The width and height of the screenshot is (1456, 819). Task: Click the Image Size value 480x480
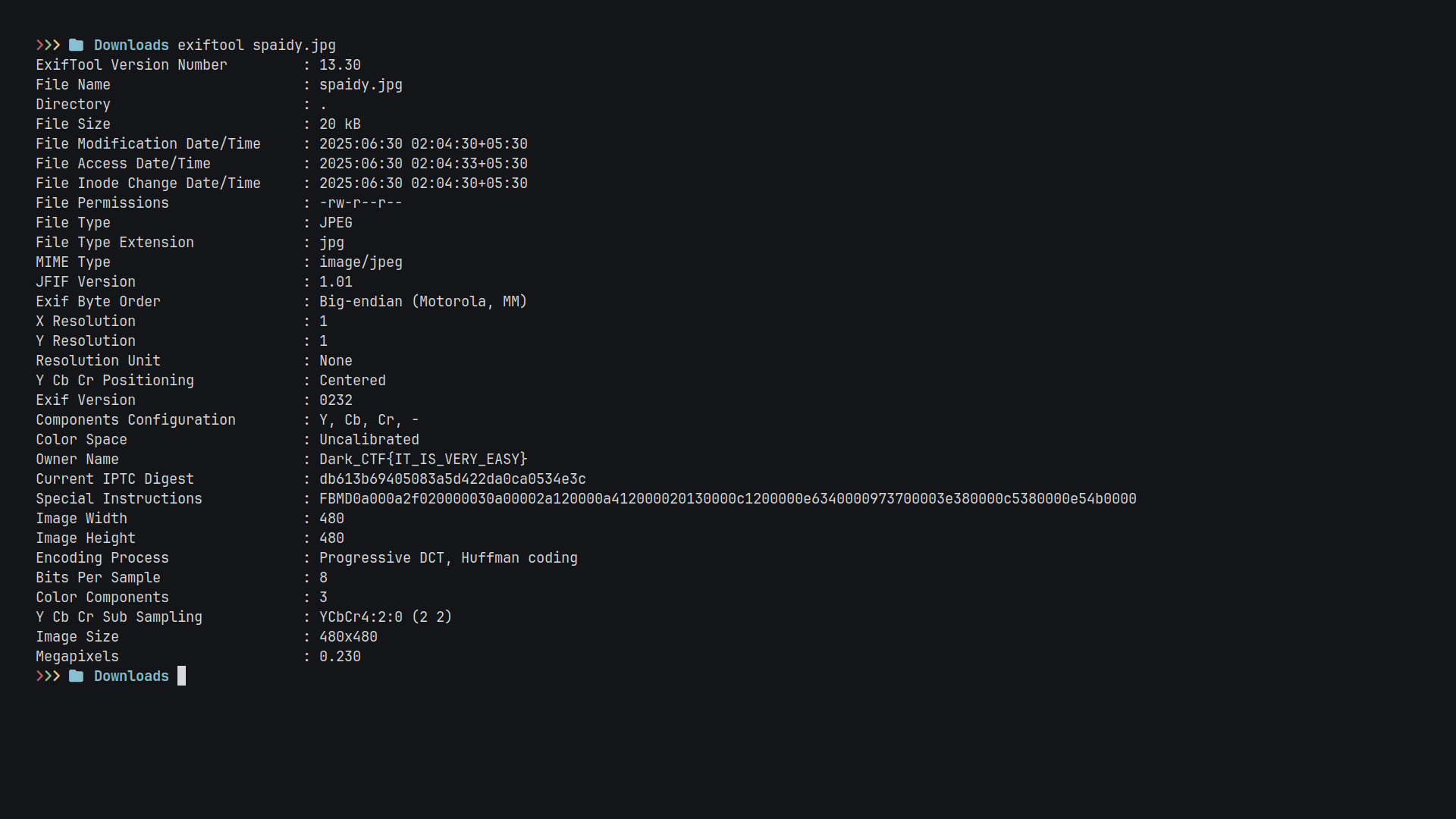[x=348, y=637]
